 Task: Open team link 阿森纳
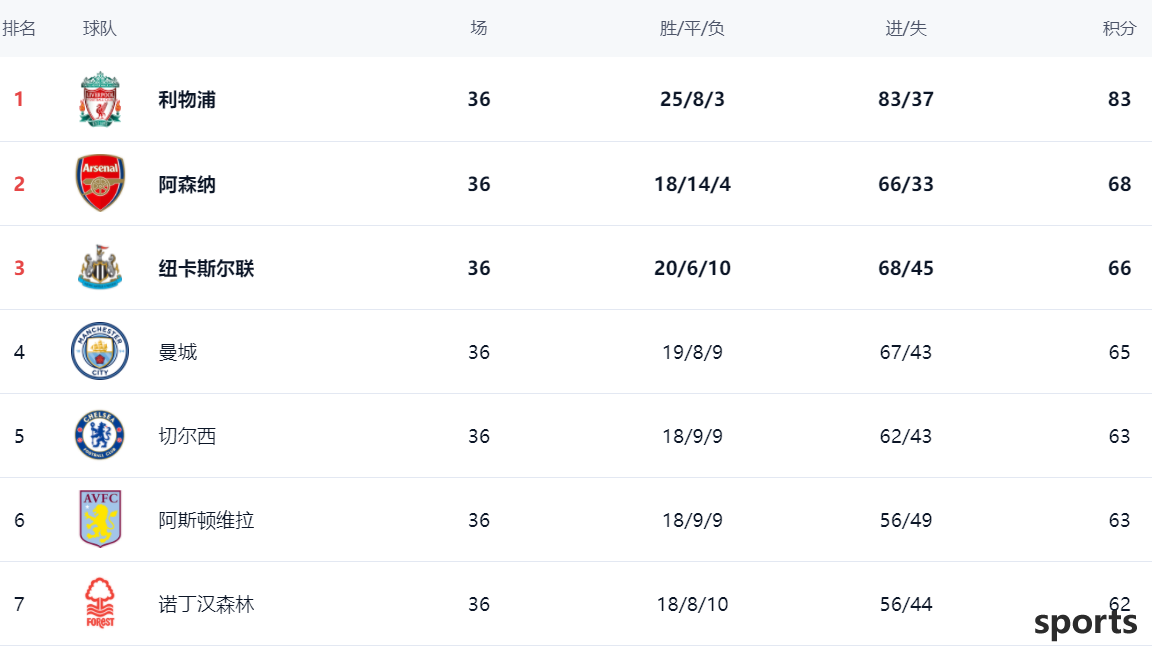tap(187, 184)
